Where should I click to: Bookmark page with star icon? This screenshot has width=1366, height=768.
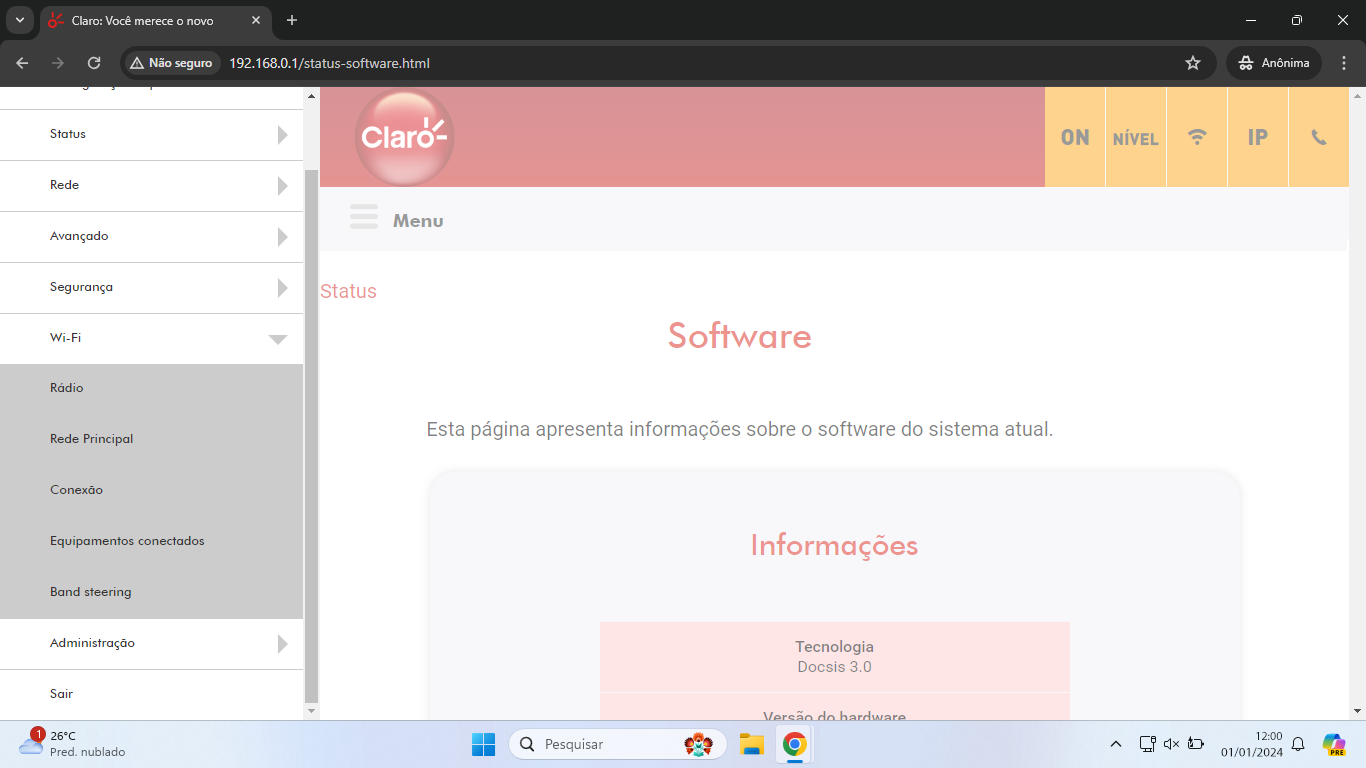click(1193, 63)
